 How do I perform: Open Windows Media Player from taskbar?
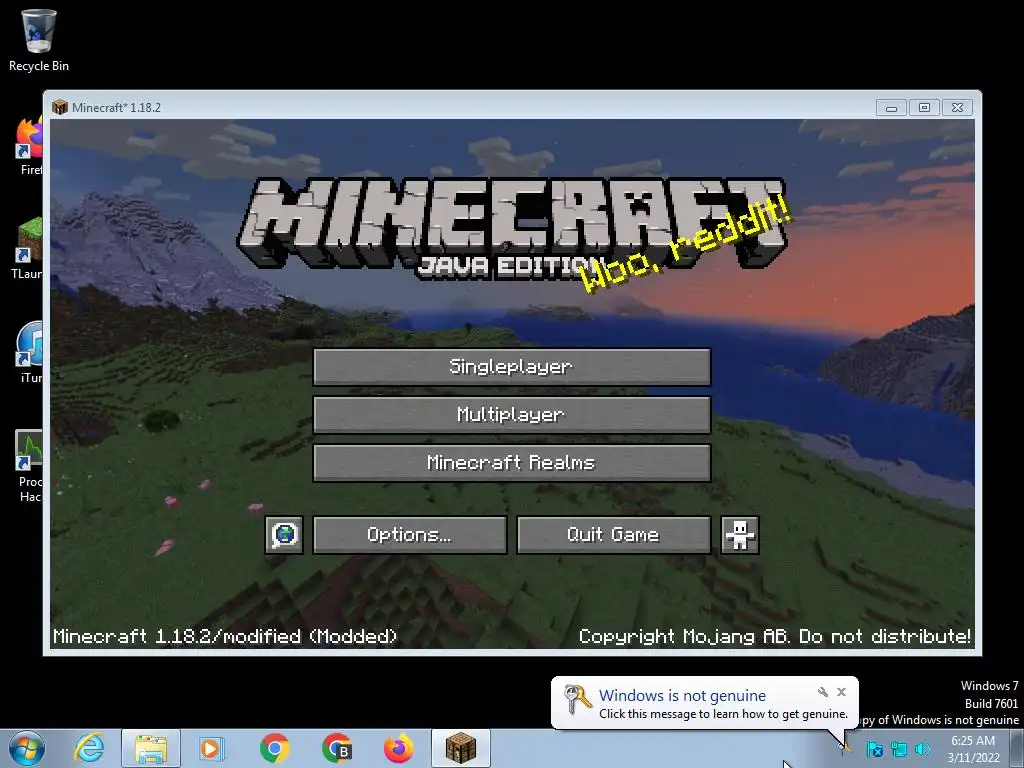[x=212, y=748]
